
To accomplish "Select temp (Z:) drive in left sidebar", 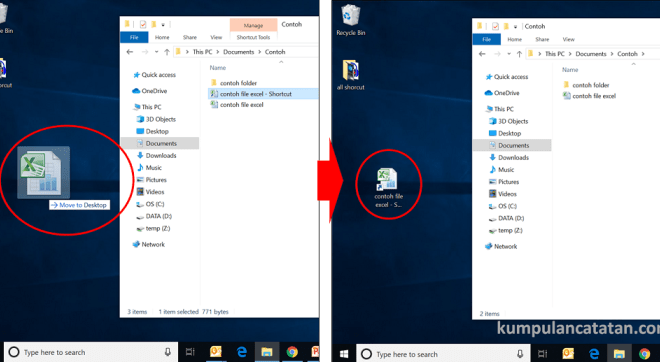I will (x=153, y=229).
